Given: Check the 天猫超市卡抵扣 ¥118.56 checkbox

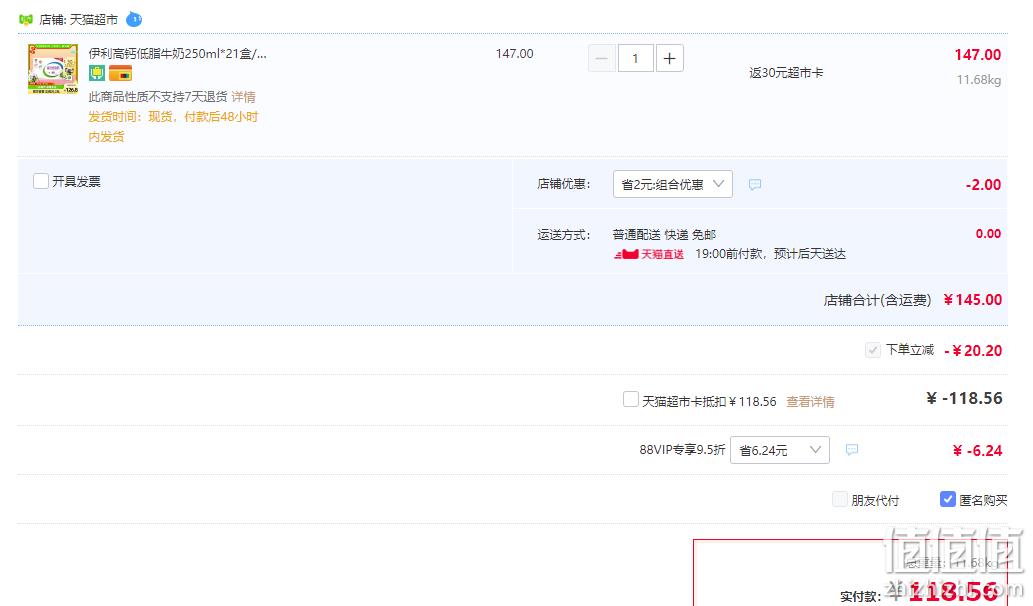Looking at the screenshot, I should [x=630, y=399].
